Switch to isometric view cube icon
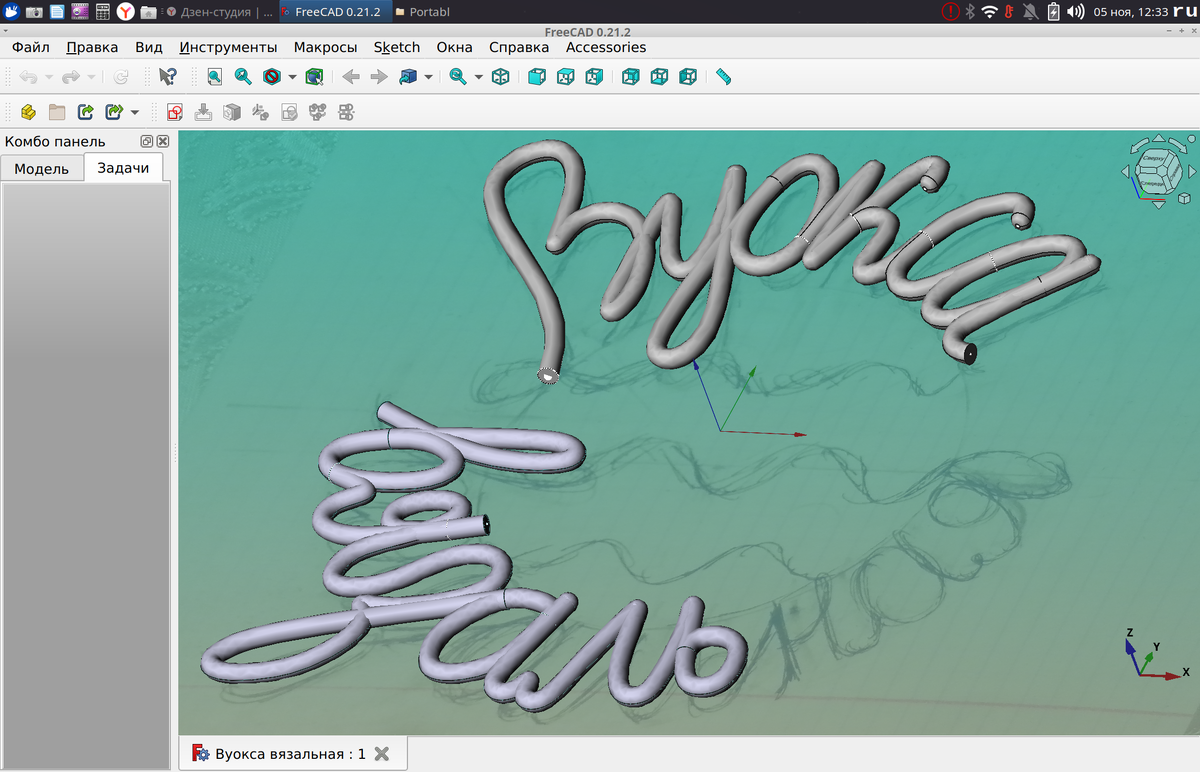1200x772 pixels. coord(500,77)
